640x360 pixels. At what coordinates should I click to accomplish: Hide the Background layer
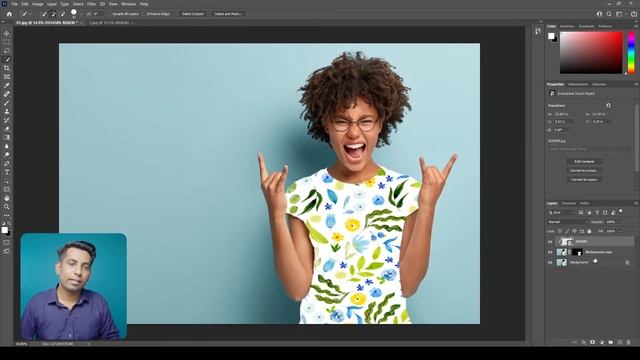pos(550,262)
